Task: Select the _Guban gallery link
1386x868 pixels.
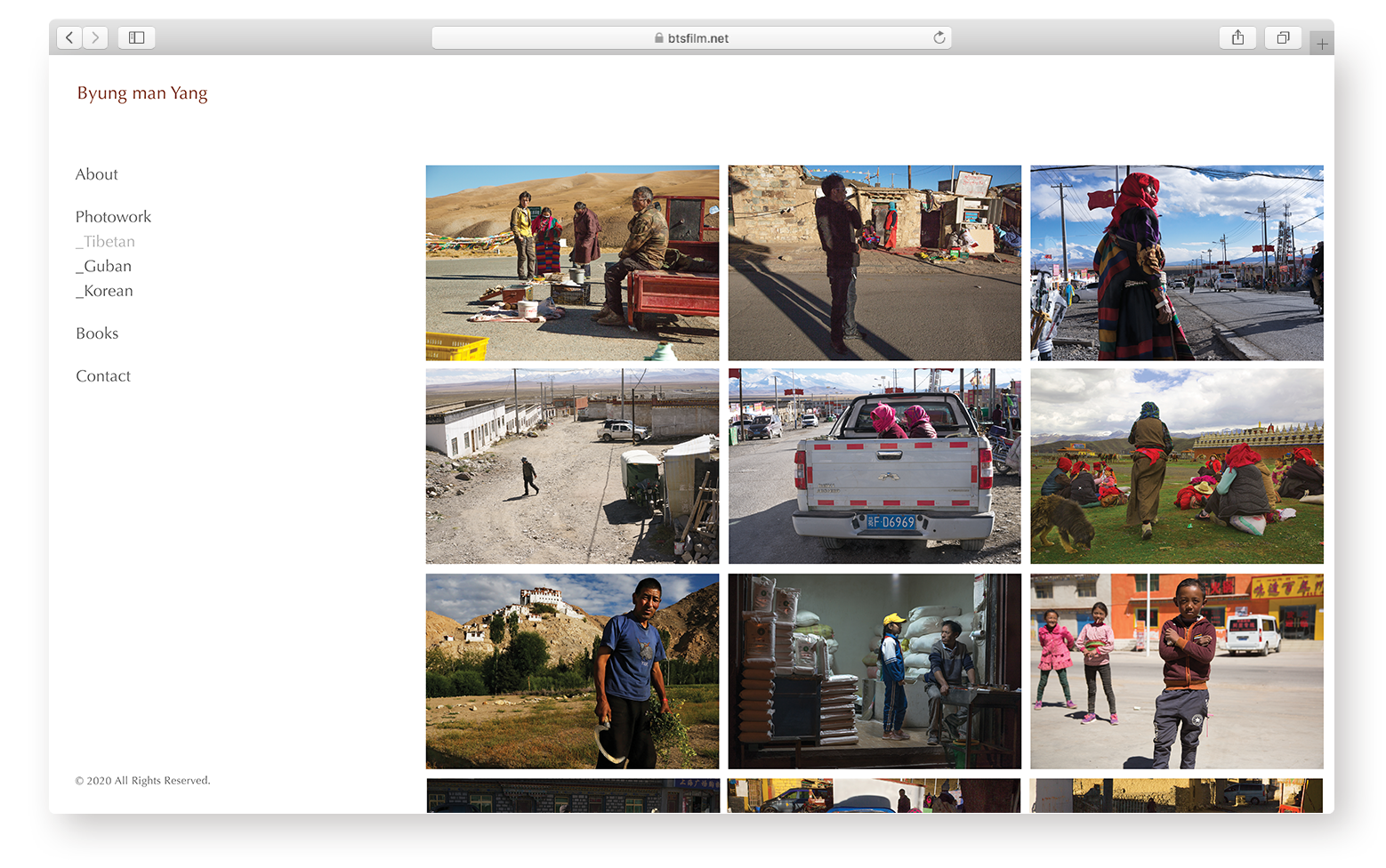Action: tap(103, 267)
